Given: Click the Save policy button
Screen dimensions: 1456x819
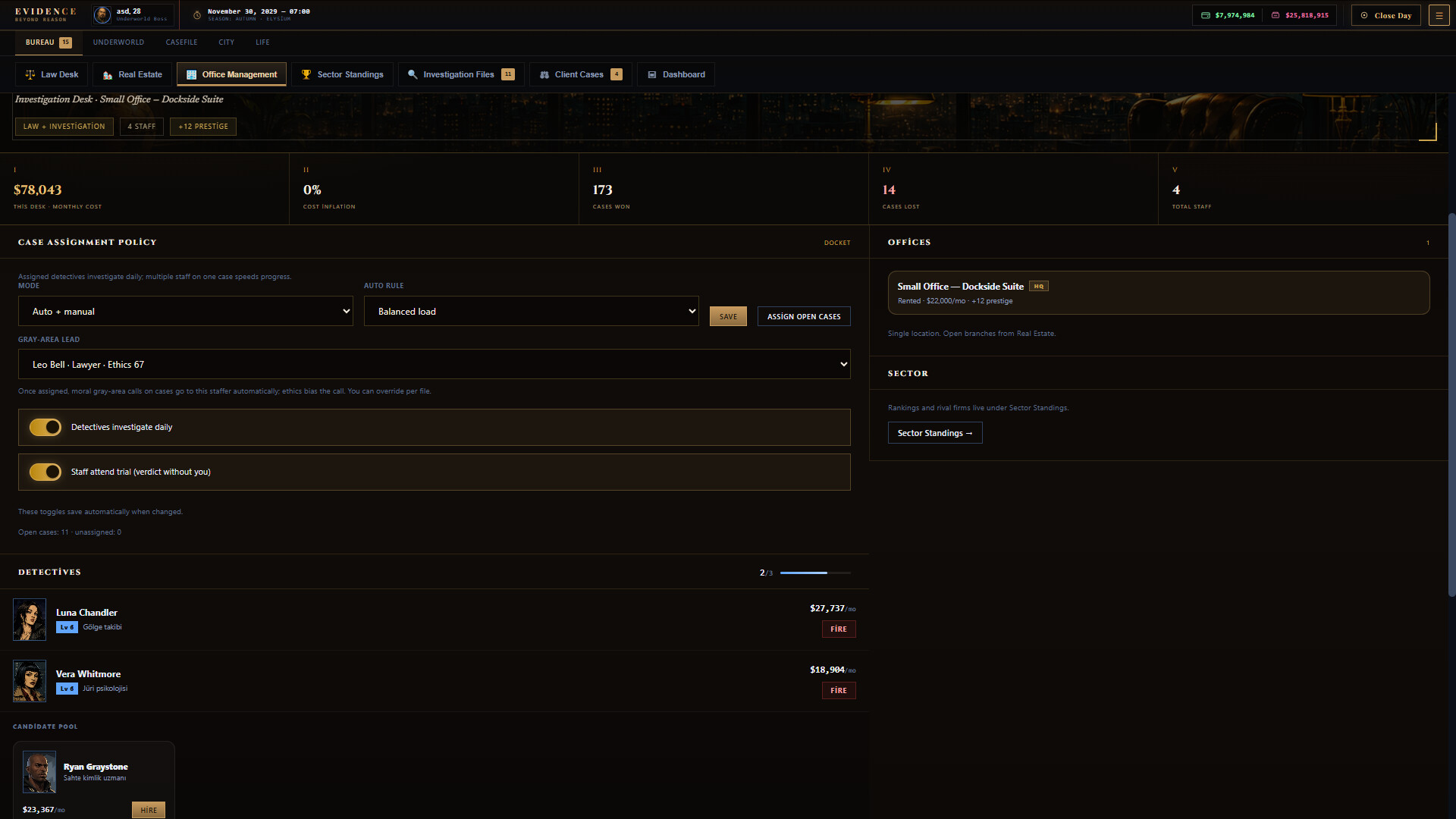Looking at the screenshot, I should pos(728,316).
